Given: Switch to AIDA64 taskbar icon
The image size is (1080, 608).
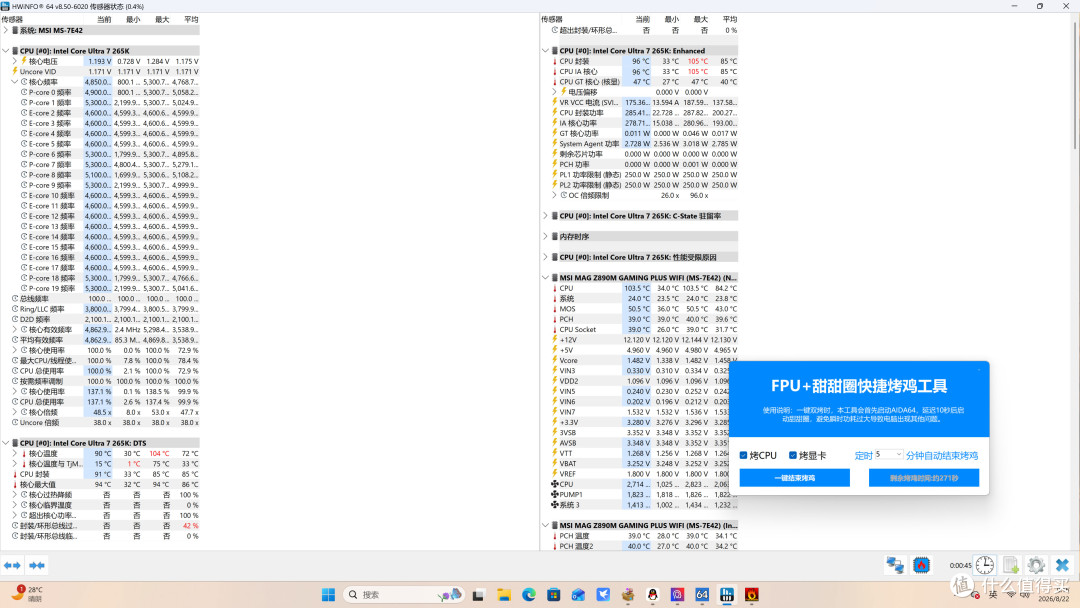Looking at the screenshot, I should pos(702,594).
